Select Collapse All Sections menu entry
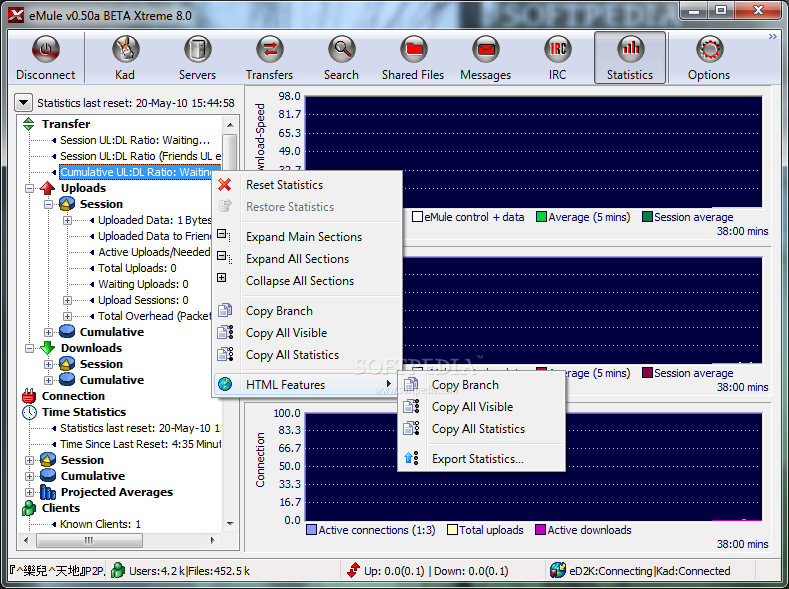The width and height of the screenshot is (789, 589). (x=307, y=281)
